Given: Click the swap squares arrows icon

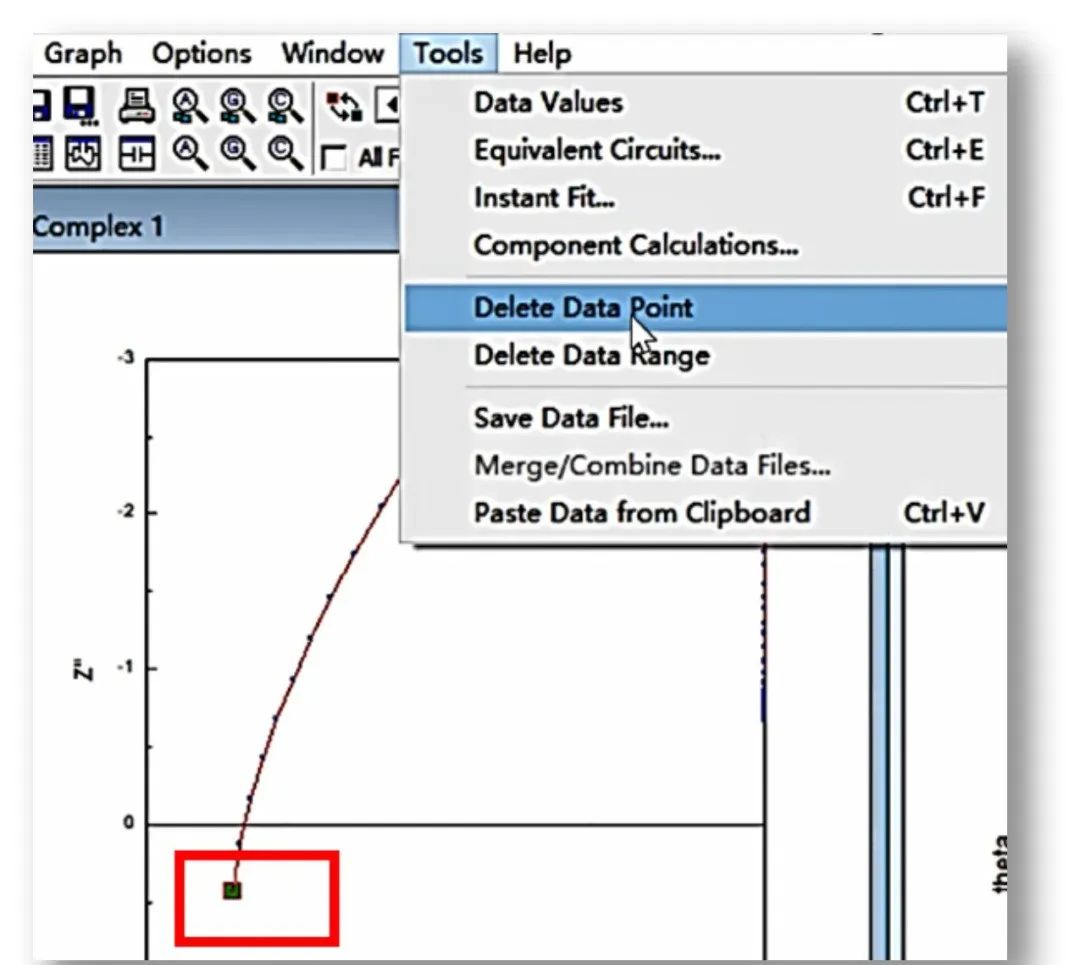Looking at the screenshot, I should click(x=344, y=107).
